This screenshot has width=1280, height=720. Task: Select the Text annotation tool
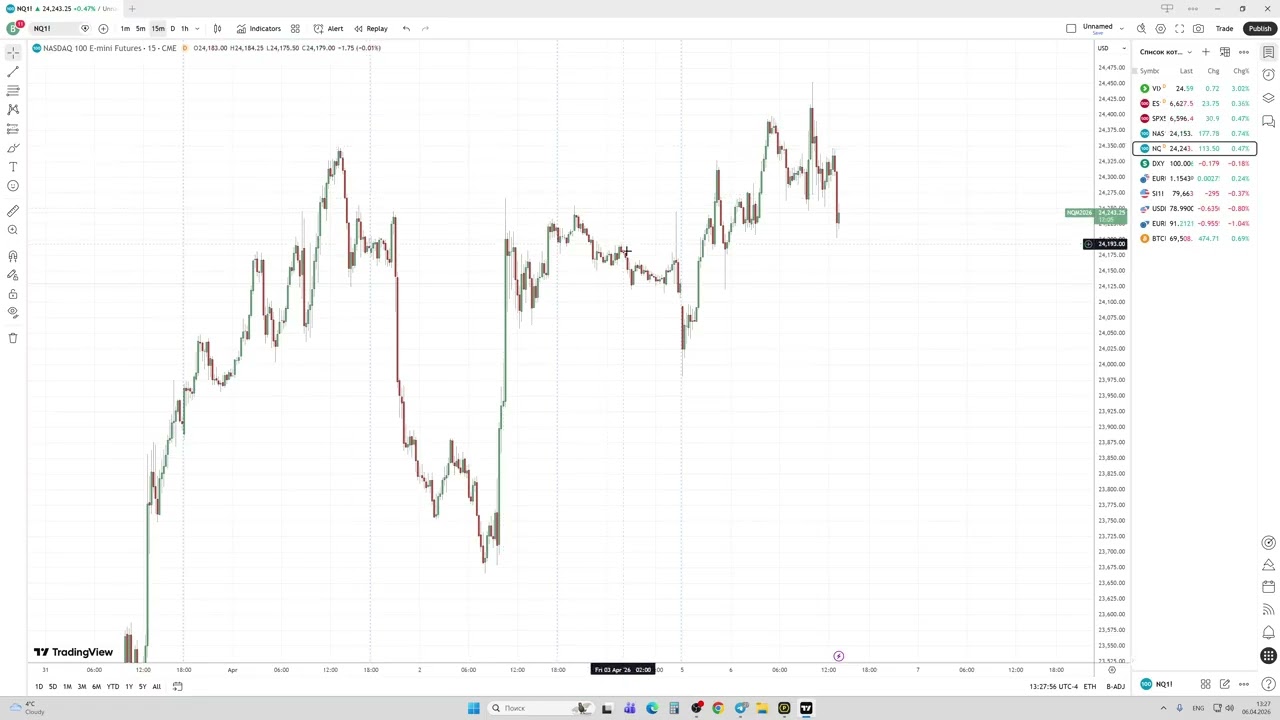coord(13,167)
